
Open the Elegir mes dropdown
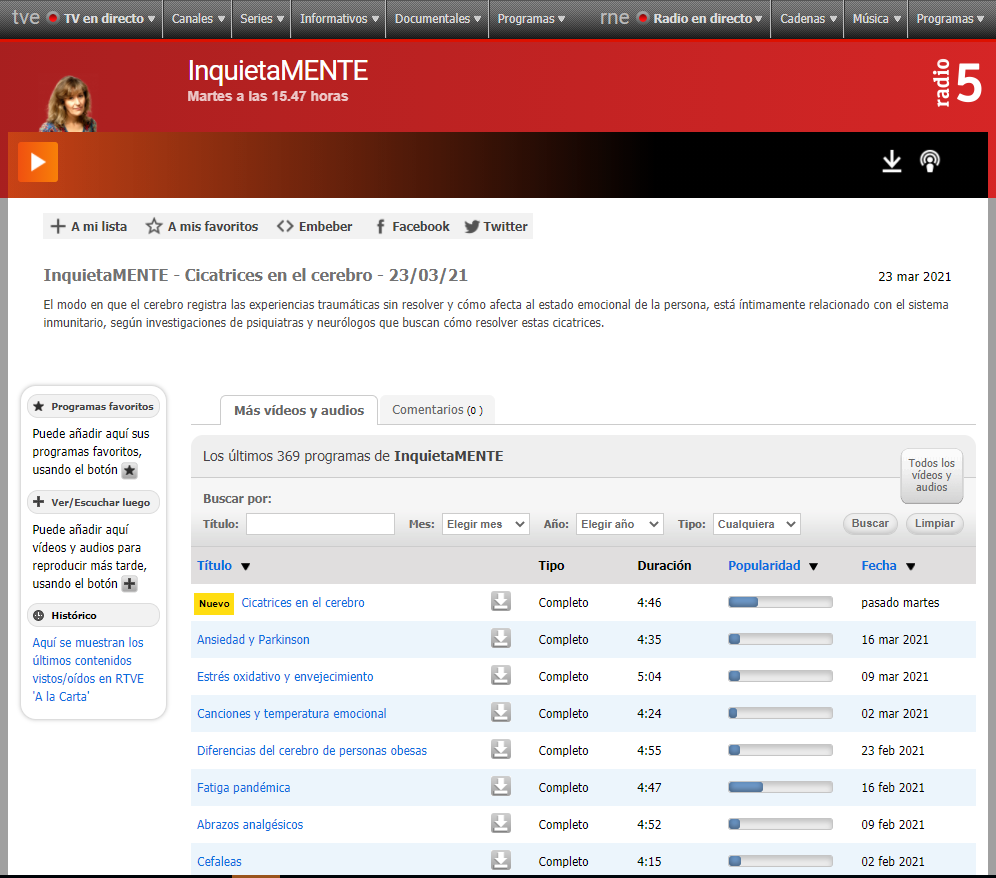pyautogui.click(x=486, y=524)
